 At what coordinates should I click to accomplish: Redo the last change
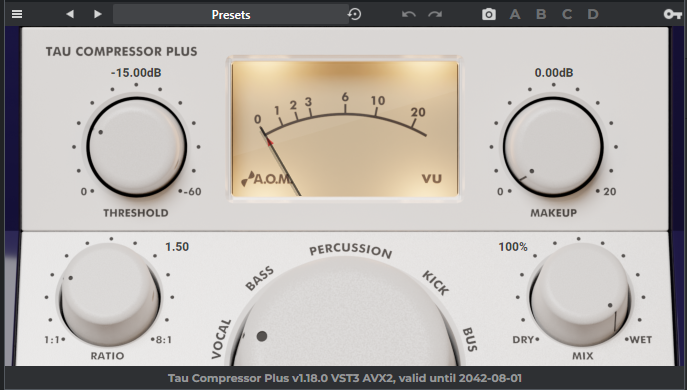tap(435, 14)
